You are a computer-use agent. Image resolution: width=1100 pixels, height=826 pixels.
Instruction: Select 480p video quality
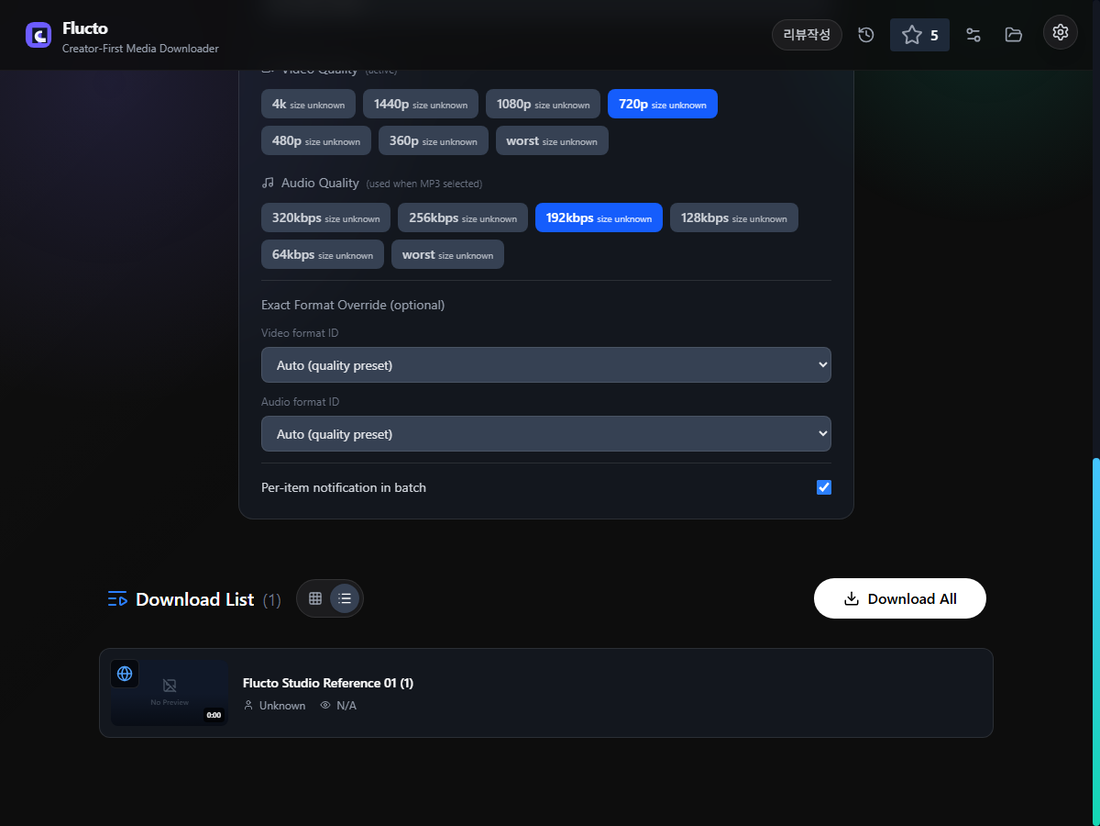tap(316, 141)
